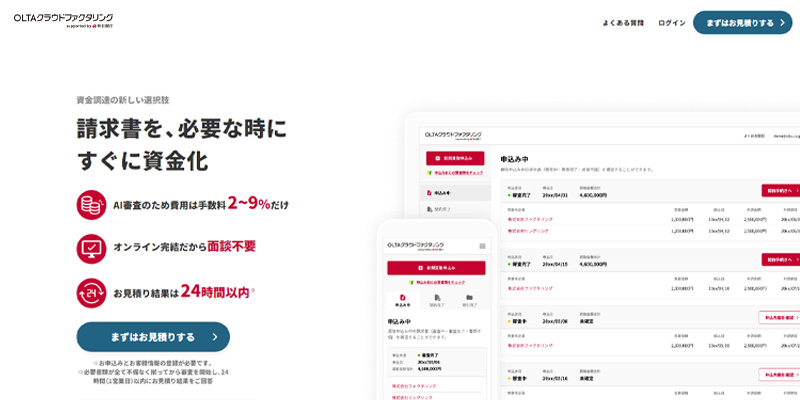This screenshot has width=800, height=400.
Task: Click 契約手続きへ button for 20xx/04/15 application
Action: [781, 259]
